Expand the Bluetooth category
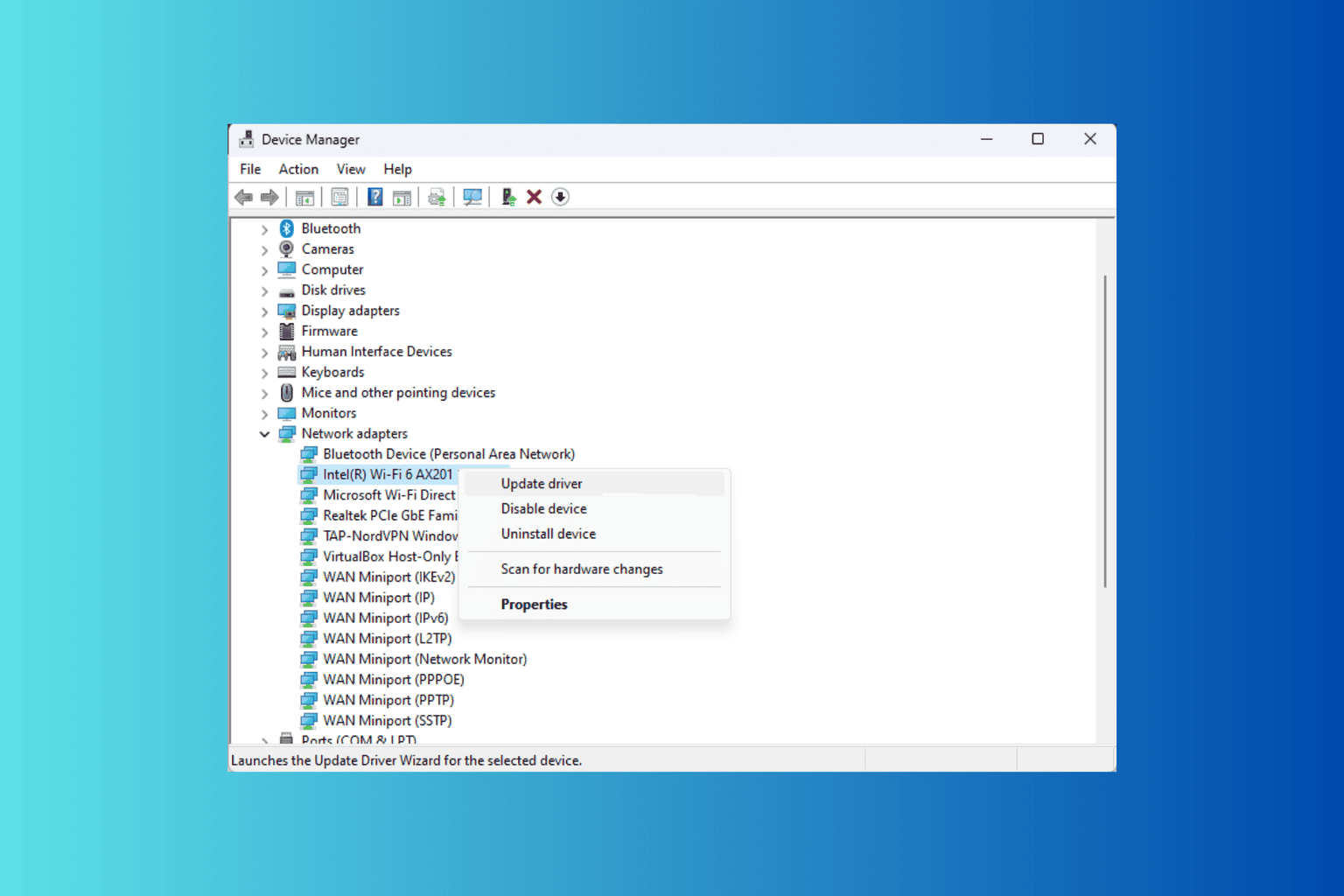The width and height of the screenshot is (1344, 896). pos(264,229)
